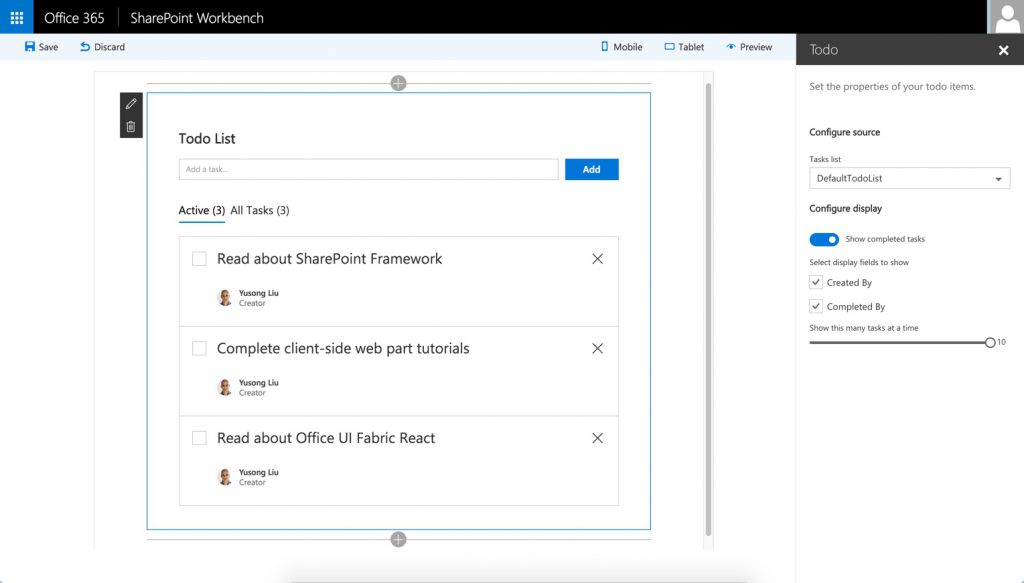This screenshot has width=1024, height=583.
Task: Click task title Complete client-side web part tutorials
Action: [343, 348]
